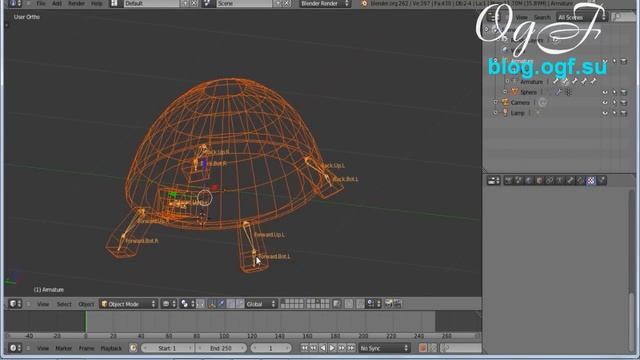The height and width of the screenshot is (360, 640).
Task: Expand the Camera object in outliner
Action: 495,102
